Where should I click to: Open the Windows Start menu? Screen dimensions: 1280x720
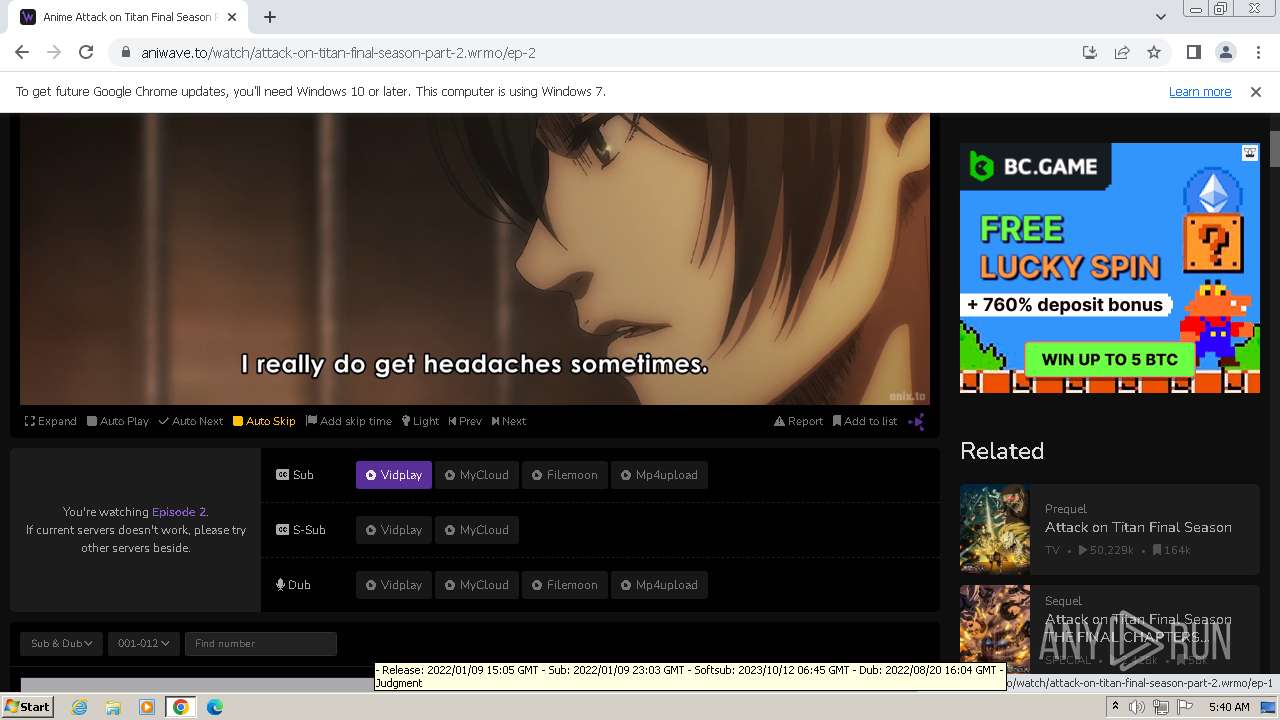pos(27,707)
